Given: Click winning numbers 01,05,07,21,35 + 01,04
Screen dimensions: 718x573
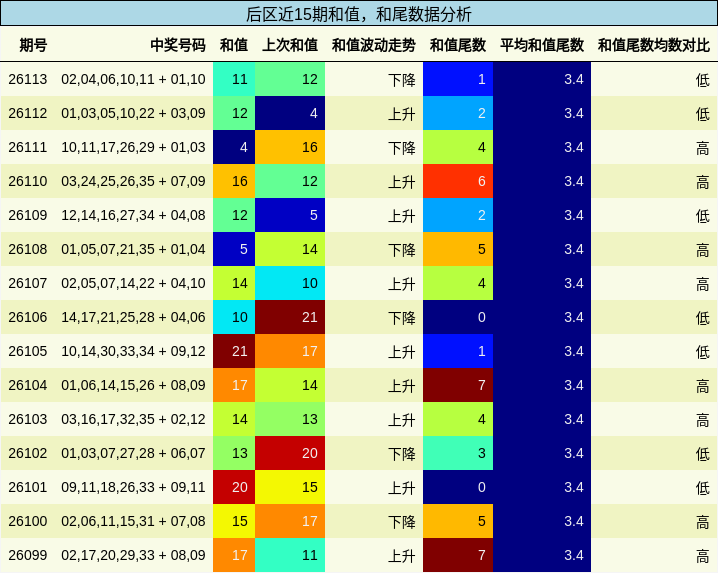Looking at the screenshot, I should pyautogui.click(x=133, y=249).
